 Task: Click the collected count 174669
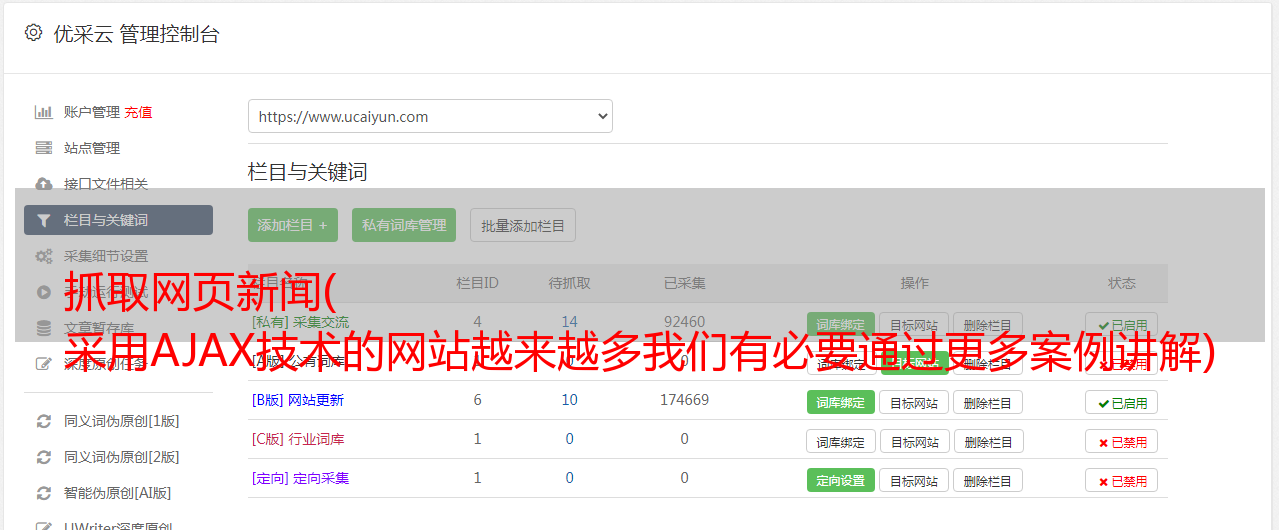point(685,400)
